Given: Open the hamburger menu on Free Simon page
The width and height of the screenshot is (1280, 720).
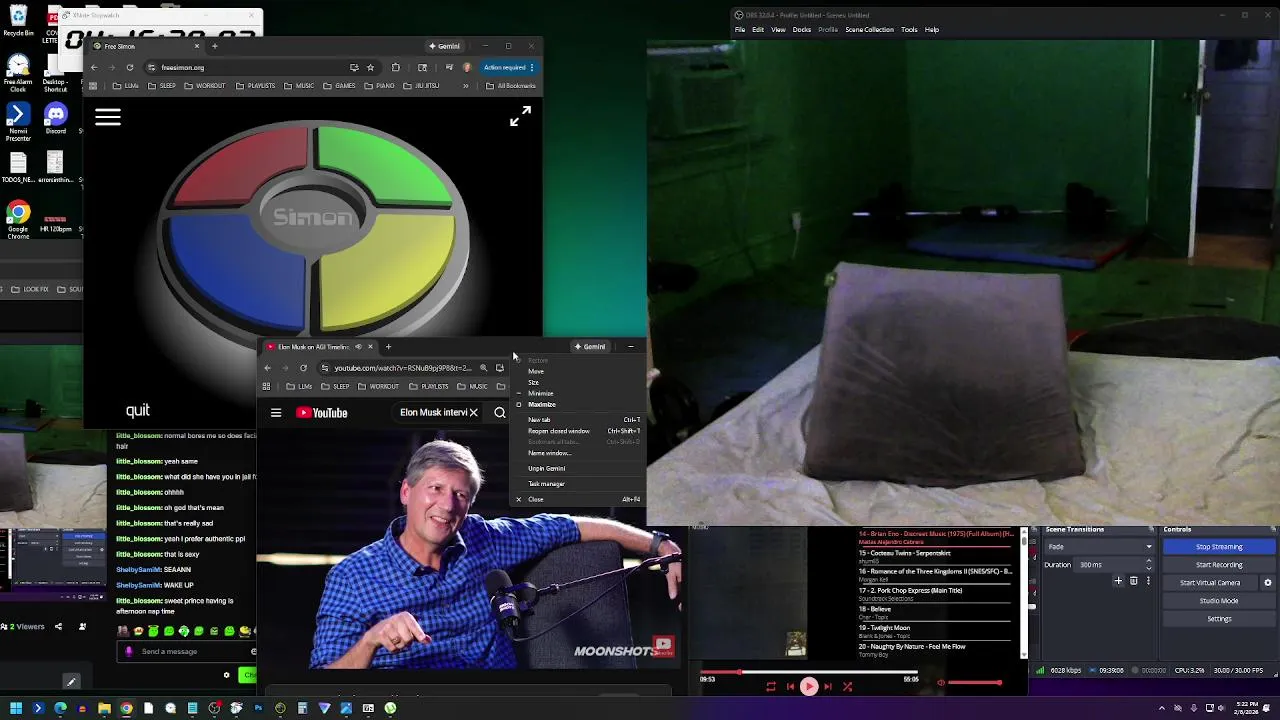Looking at the screenshot, I should tap(108, 118).
